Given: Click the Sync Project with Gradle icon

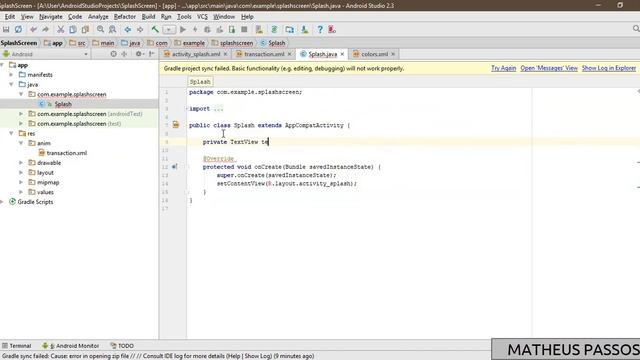Looking at the screenshot, I should point(274,29).
